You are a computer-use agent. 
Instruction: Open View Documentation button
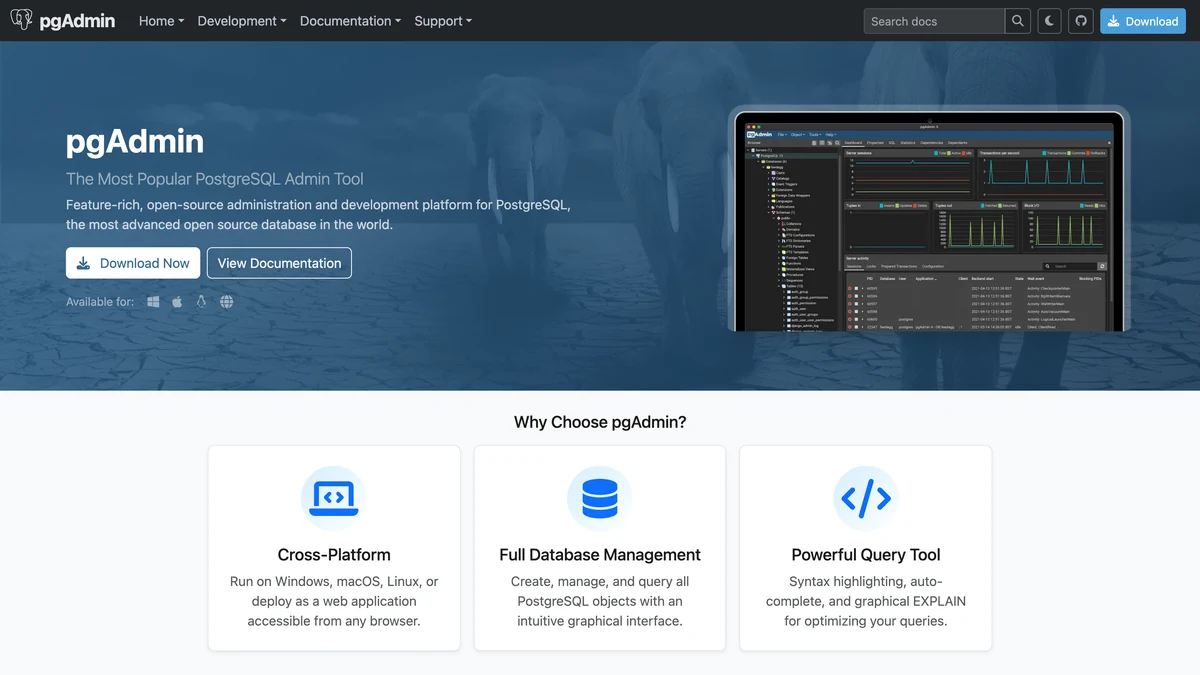(x=279, y=263)
